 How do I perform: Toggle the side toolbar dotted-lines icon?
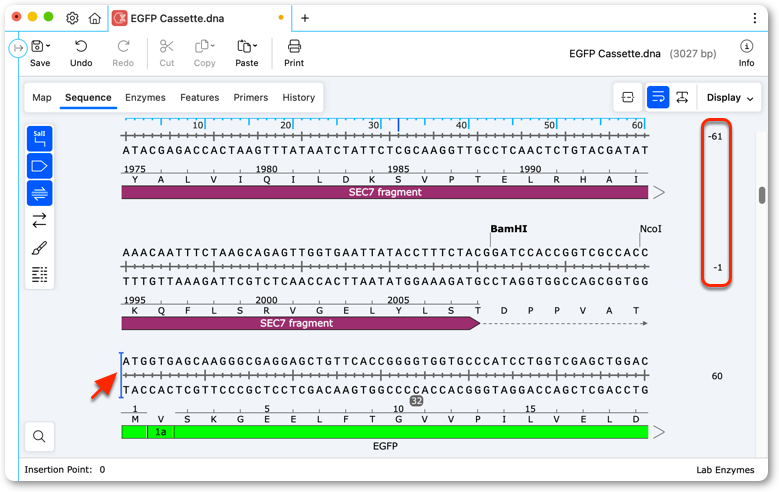(x=40, y=274)
